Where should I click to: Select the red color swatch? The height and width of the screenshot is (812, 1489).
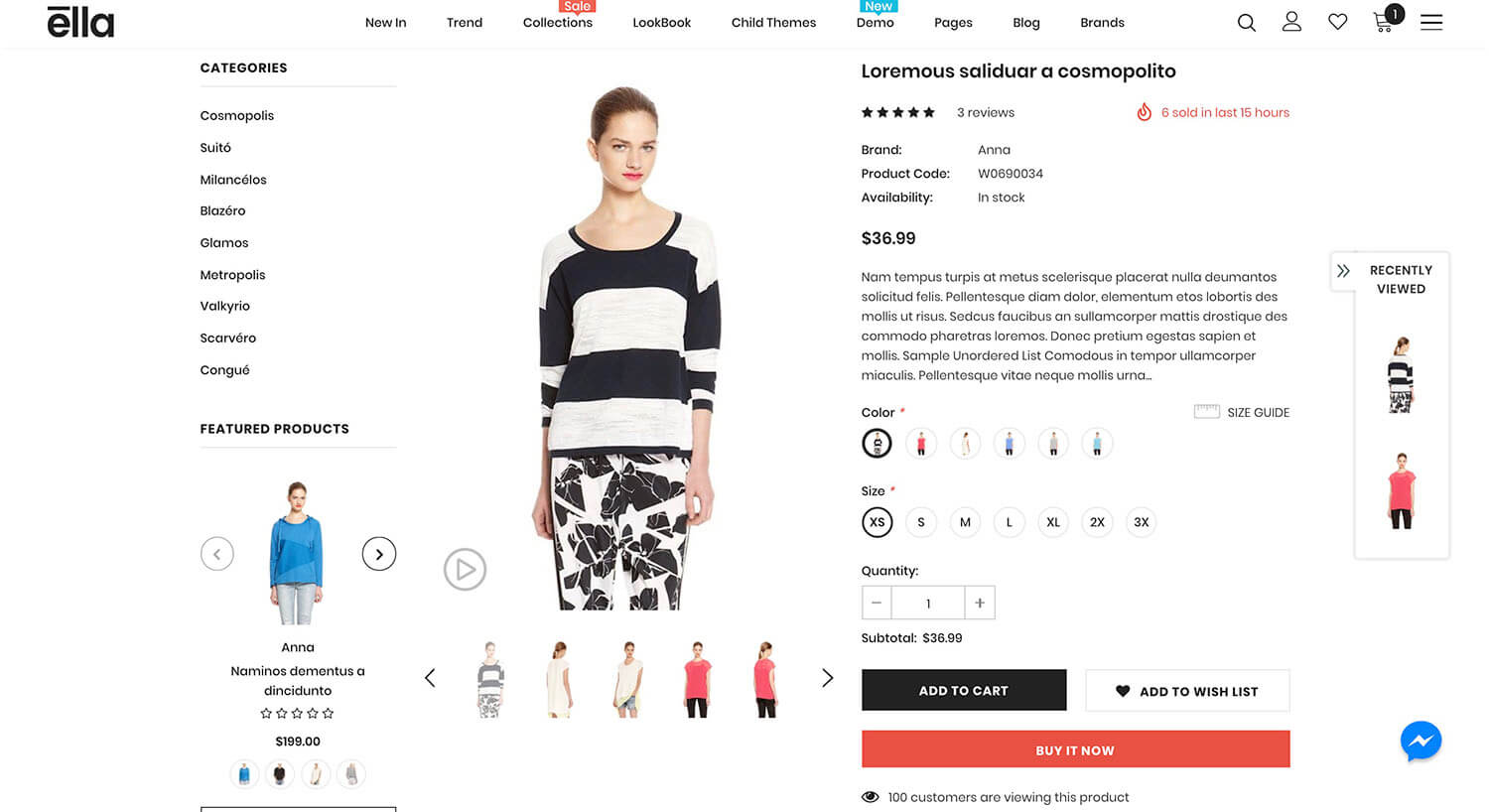[921, 443]
